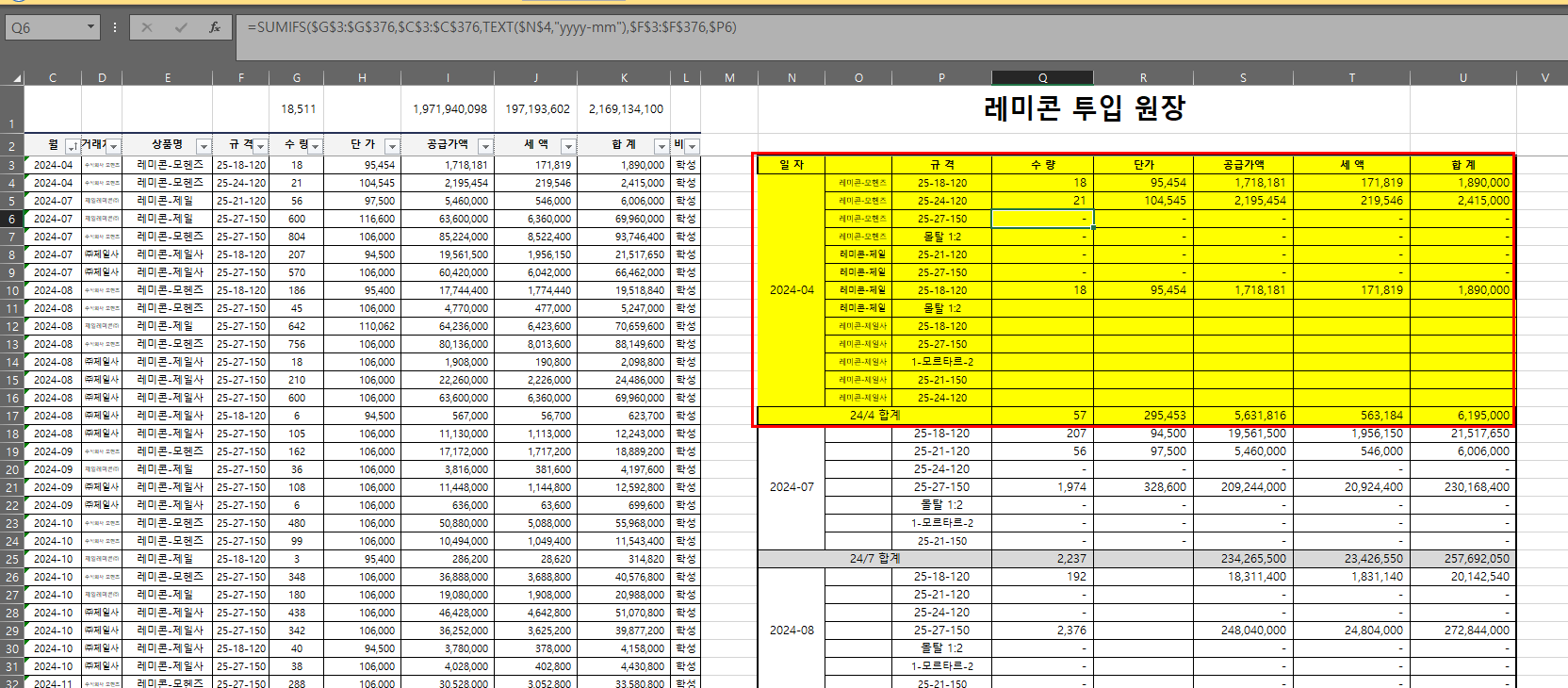
Task: Click the yellow 24/4 합계 subtotal cell
Action: [x=874, y=416]
